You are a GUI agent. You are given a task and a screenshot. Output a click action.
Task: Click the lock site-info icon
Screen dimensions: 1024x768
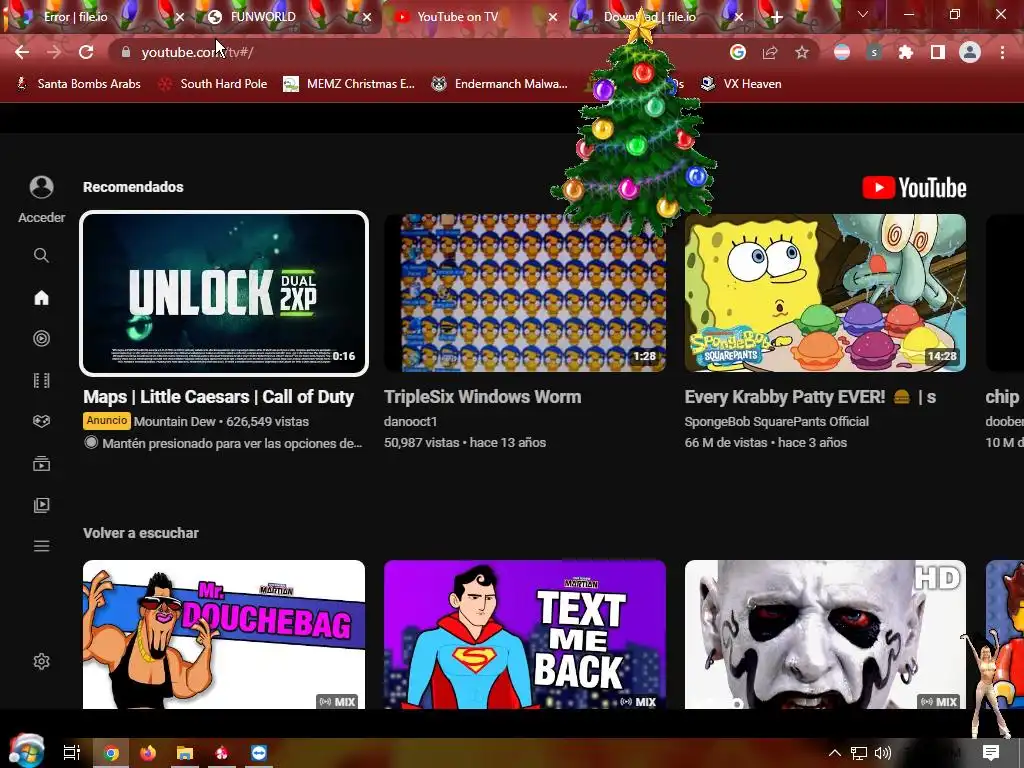coord(126,52)
